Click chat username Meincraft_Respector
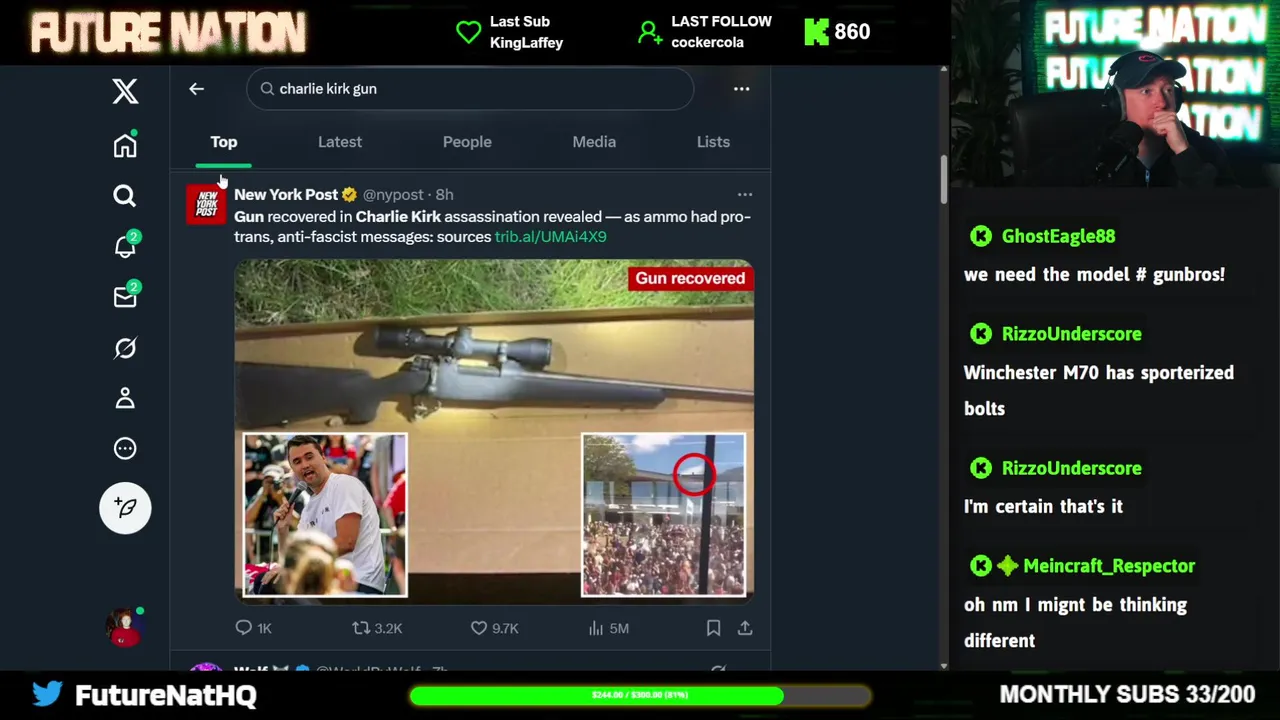 click(1109, 566)
